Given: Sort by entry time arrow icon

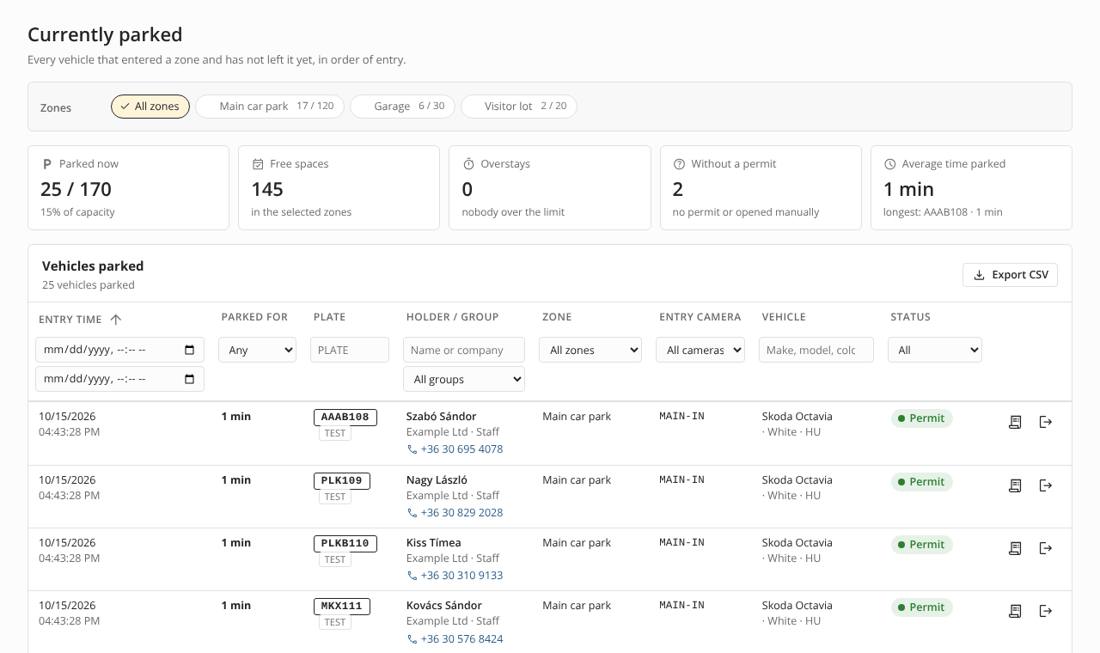Looking at the screenshot, I should (x=116, y=319).
